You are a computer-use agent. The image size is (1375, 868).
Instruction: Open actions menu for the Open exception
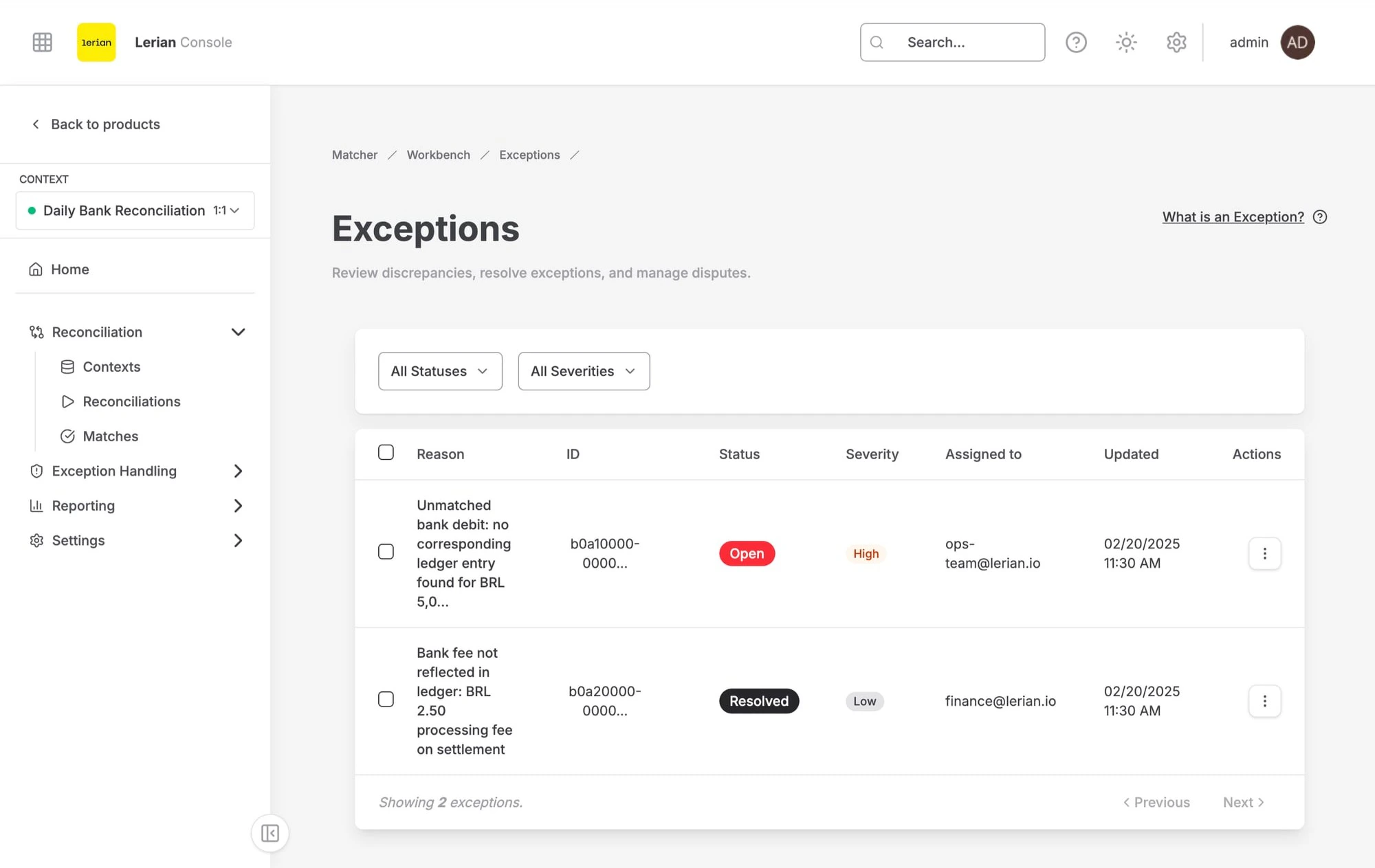(x=1264, y=553)
